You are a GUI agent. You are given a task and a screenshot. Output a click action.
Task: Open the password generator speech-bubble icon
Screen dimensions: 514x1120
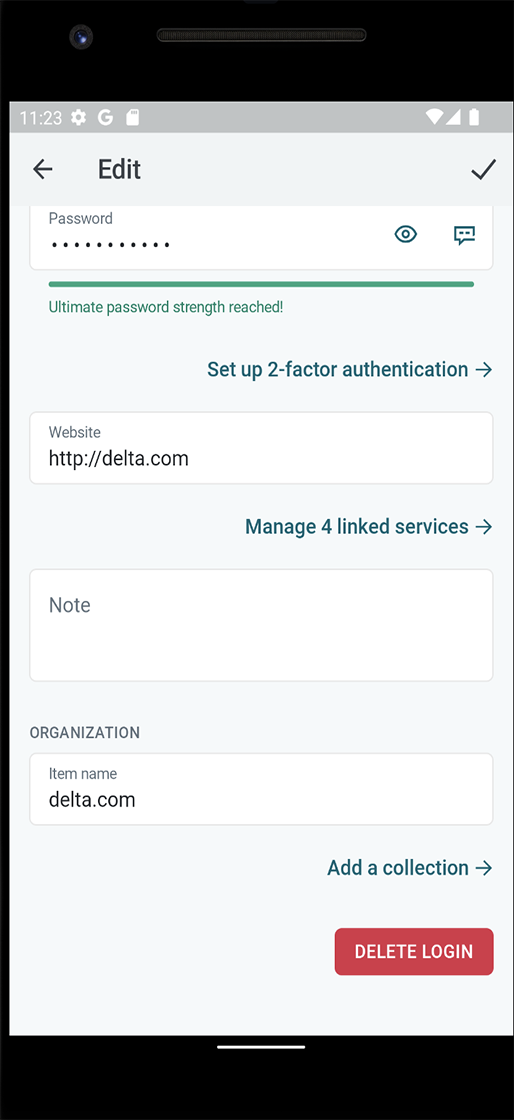click(x=465, y=235)
